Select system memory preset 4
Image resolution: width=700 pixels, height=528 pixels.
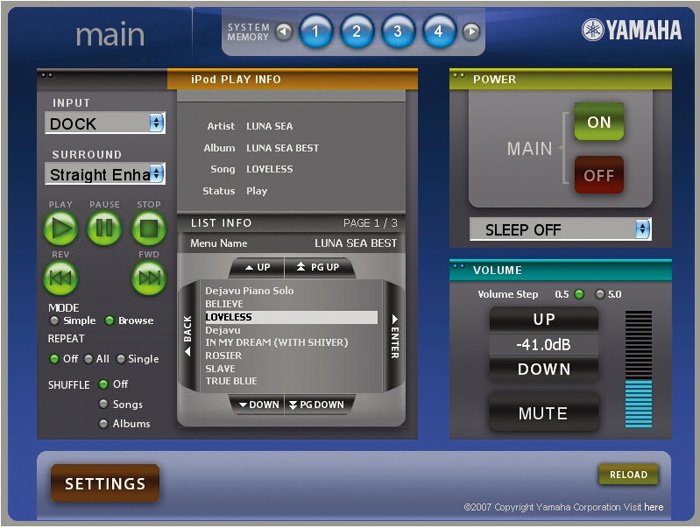438,32
